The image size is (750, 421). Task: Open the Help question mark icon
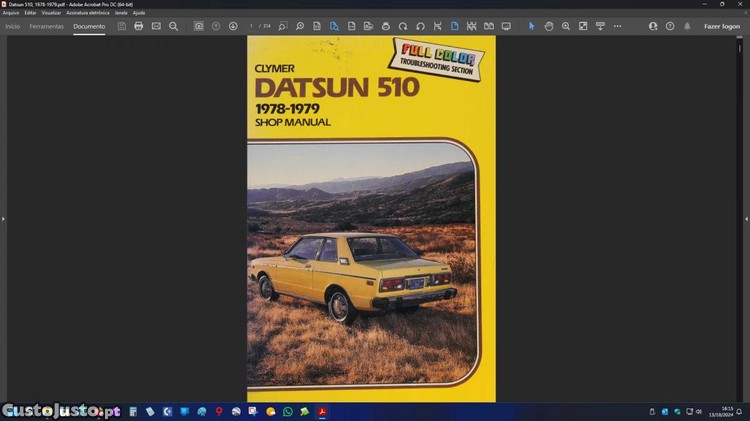670,26
